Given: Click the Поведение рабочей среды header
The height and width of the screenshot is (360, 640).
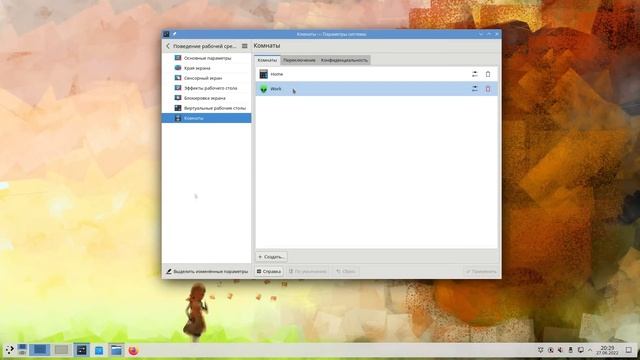Looking at the screenshot, I should click(204, 46).
